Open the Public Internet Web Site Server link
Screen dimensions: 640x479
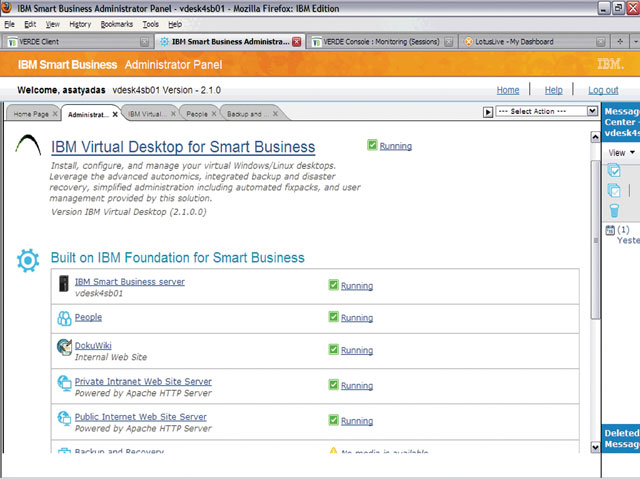point(140,417)
